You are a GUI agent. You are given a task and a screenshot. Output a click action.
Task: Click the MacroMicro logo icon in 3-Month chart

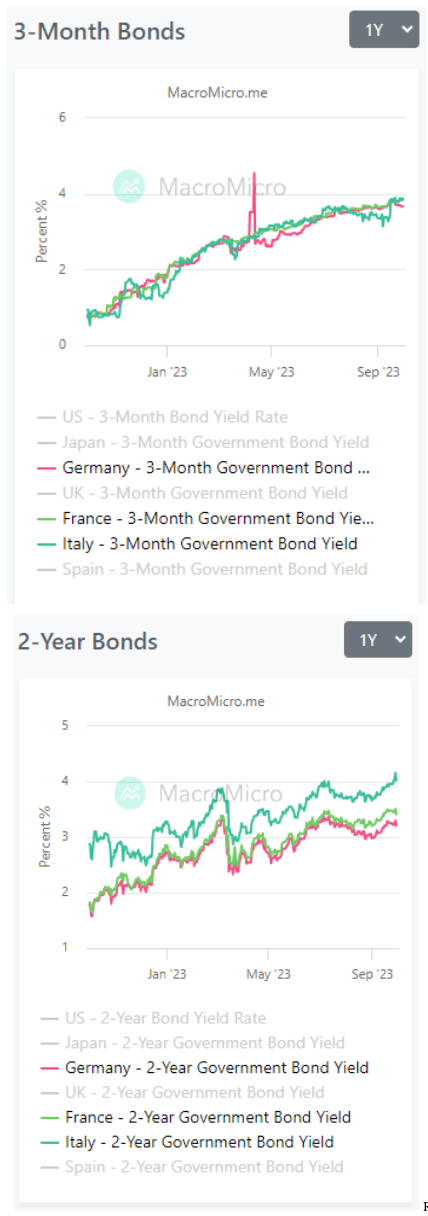point(129,187)
